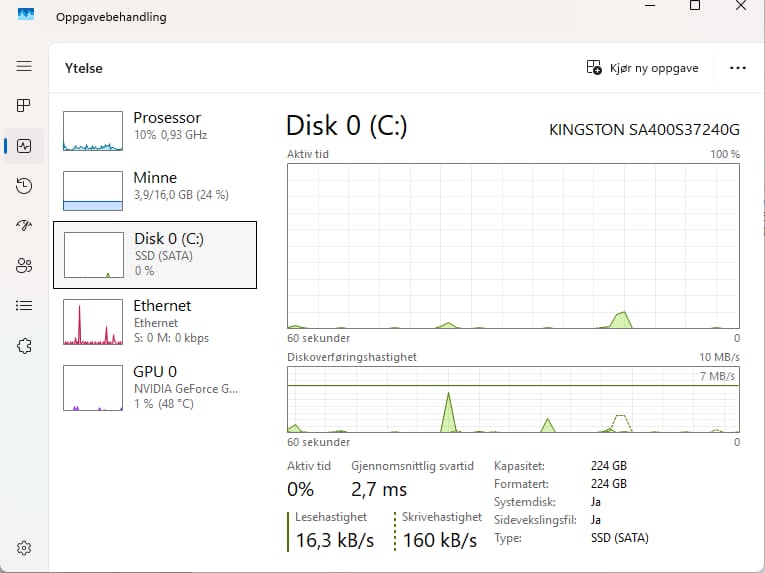Select Ethernet performance item
The width and height of the screenshot is (765, 573).
[x=155, y=322]
